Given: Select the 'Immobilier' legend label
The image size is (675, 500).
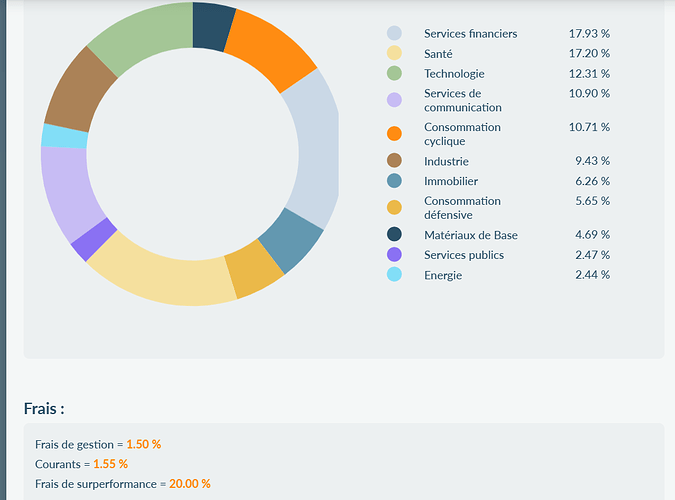Looking at the screenshot, I should click(x=451, y=181).
